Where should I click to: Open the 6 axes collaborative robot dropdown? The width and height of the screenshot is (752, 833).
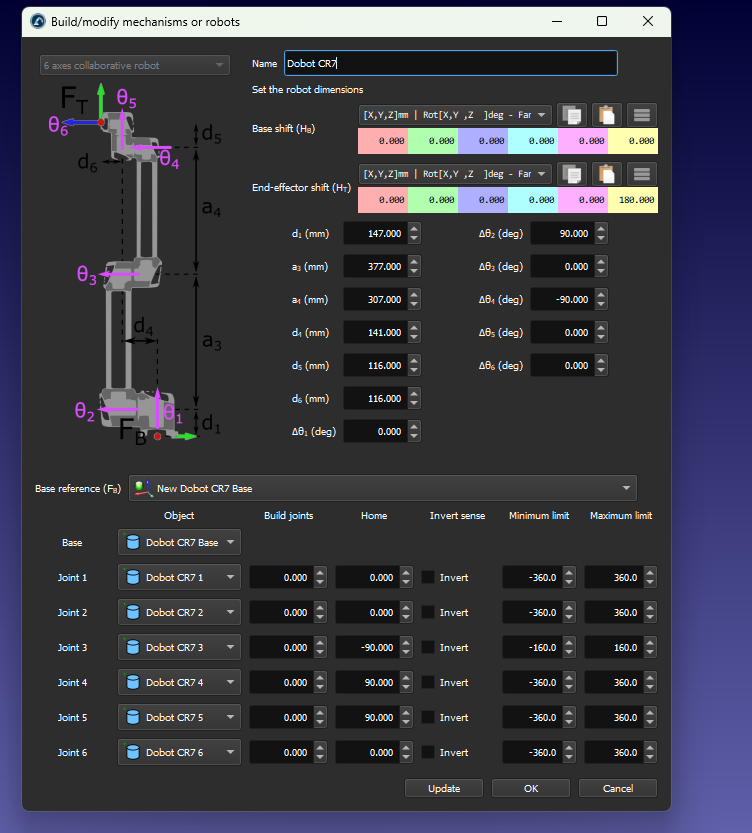pyautogui.click(x=220, y=66)
